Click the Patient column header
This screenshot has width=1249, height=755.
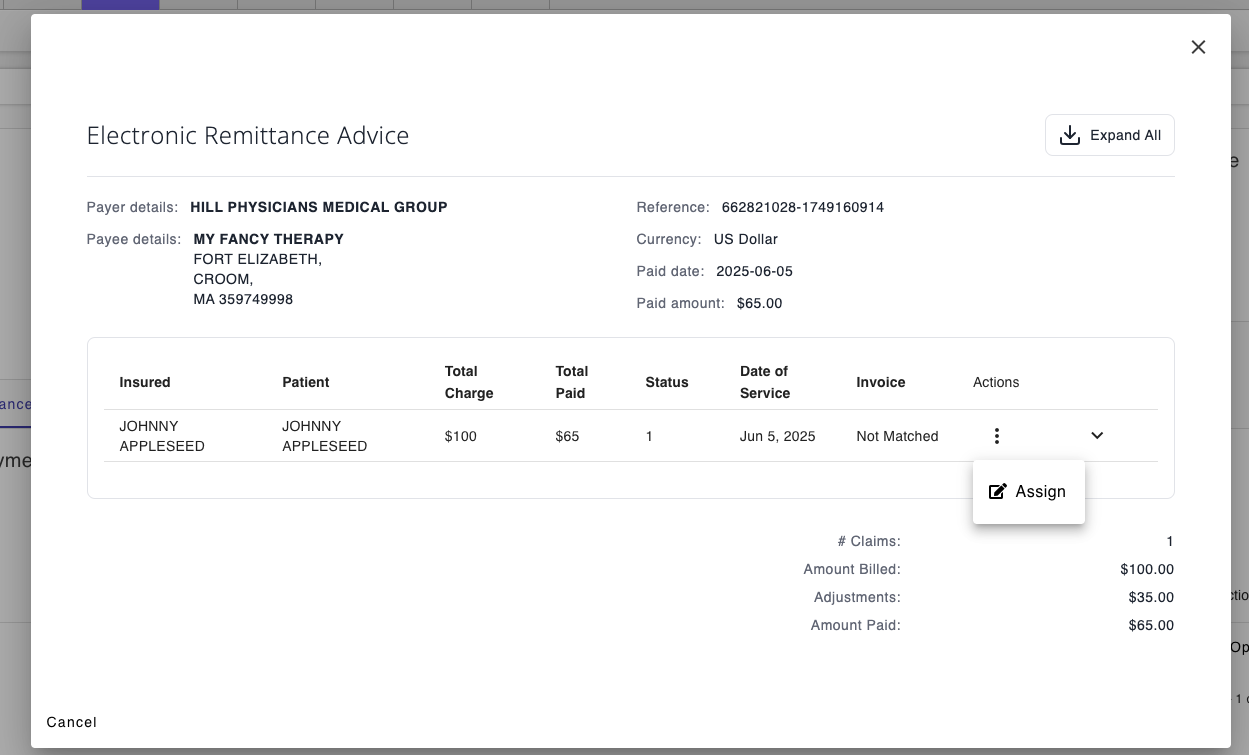pos(306,382)
